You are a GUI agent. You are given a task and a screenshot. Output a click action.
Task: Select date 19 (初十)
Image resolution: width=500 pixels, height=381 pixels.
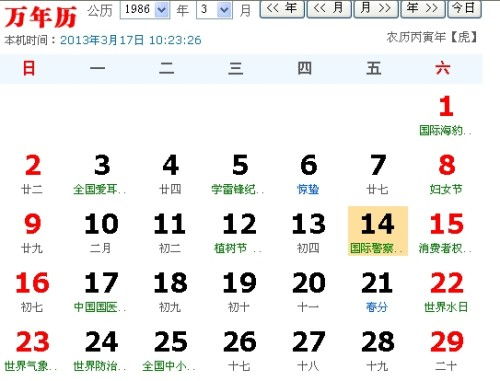(240, 291)
